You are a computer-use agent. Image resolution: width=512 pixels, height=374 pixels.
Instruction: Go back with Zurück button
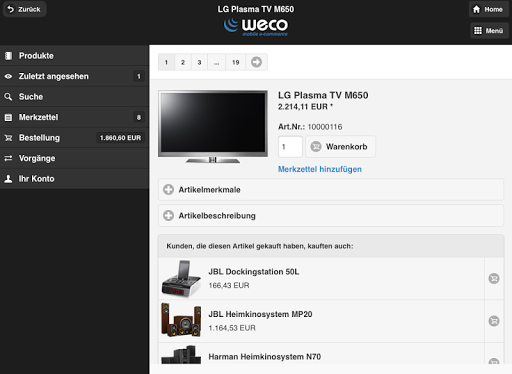24,9
